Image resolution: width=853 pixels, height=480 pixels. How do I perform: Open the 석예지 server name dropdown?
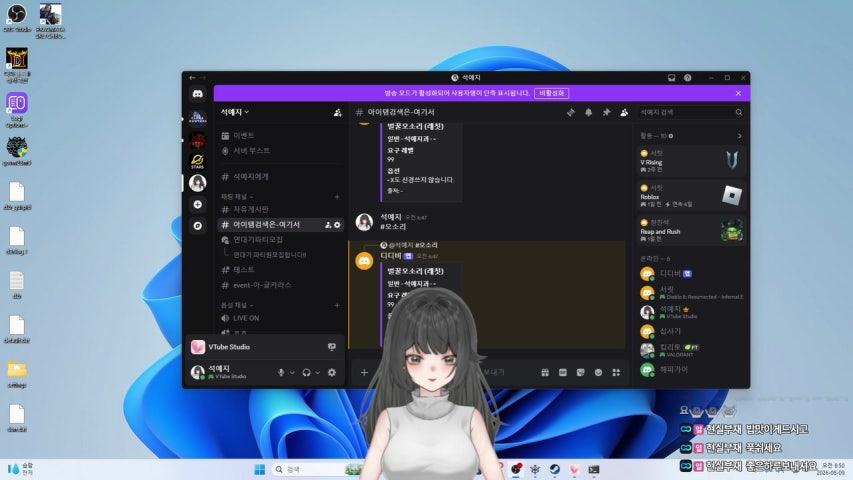pos(234,112)
